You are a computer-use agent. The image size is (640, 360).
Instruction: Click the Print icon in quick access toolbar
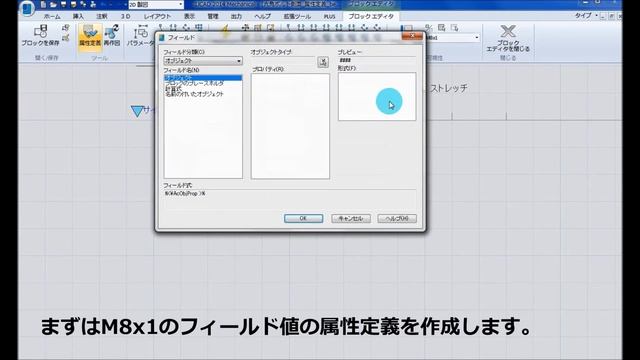(93, 4)
